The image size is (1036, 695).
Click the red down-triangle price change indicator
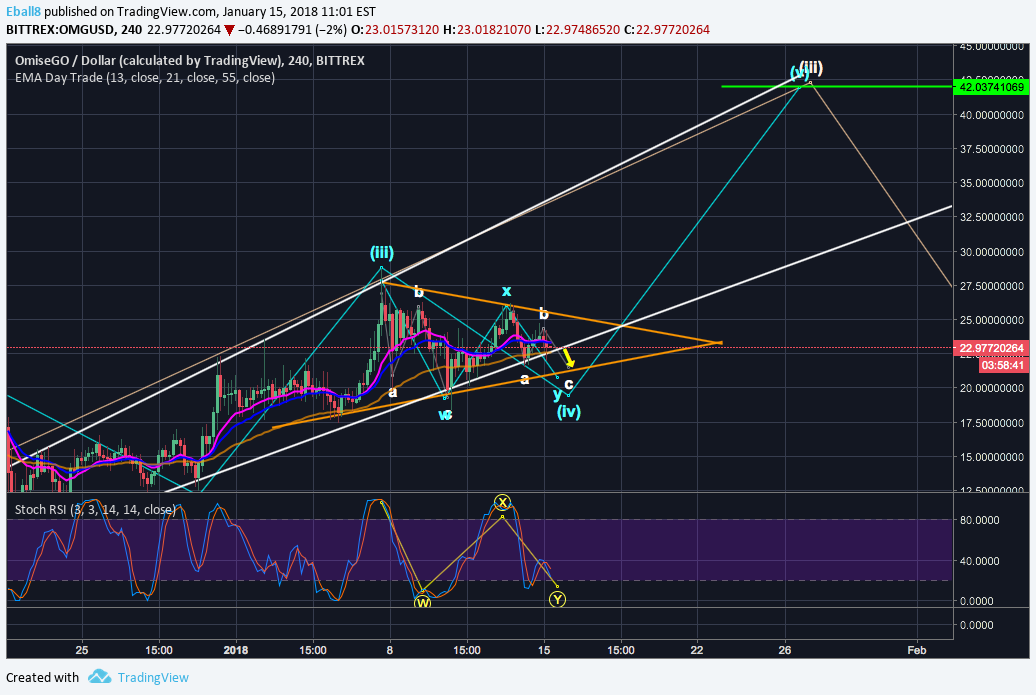pos(229,30)
